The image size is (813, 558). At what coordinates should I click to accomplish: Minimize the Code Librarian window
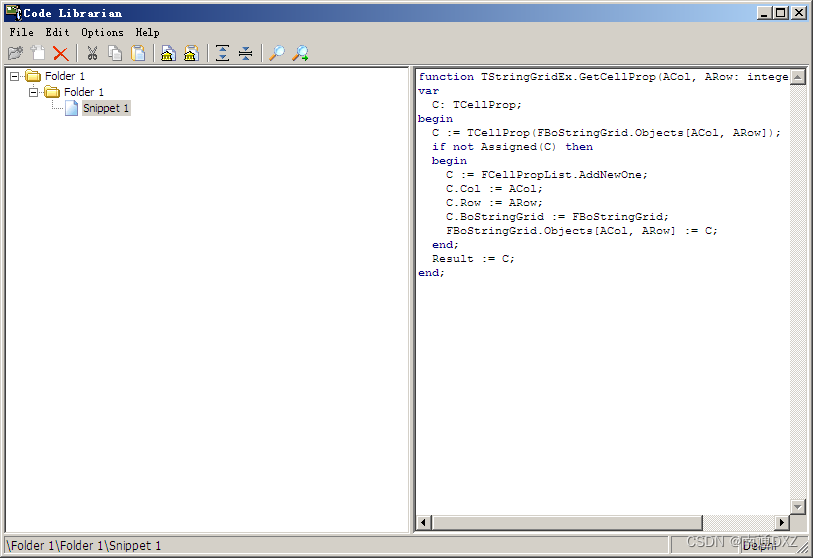(x=763, y=13)
